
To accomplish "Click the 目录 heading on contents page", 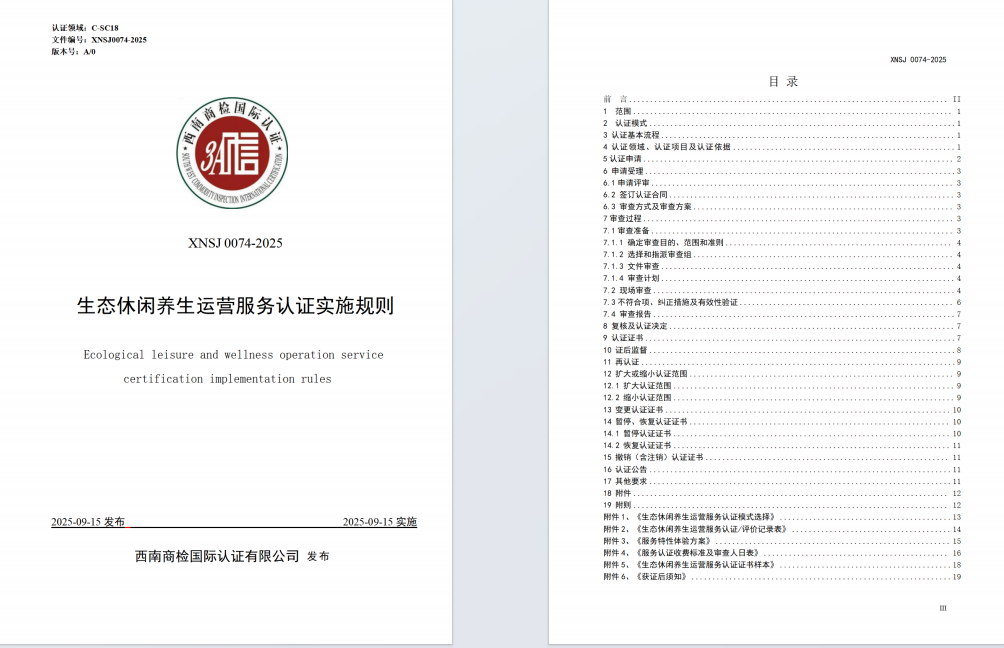I will (x=783, y=82).
